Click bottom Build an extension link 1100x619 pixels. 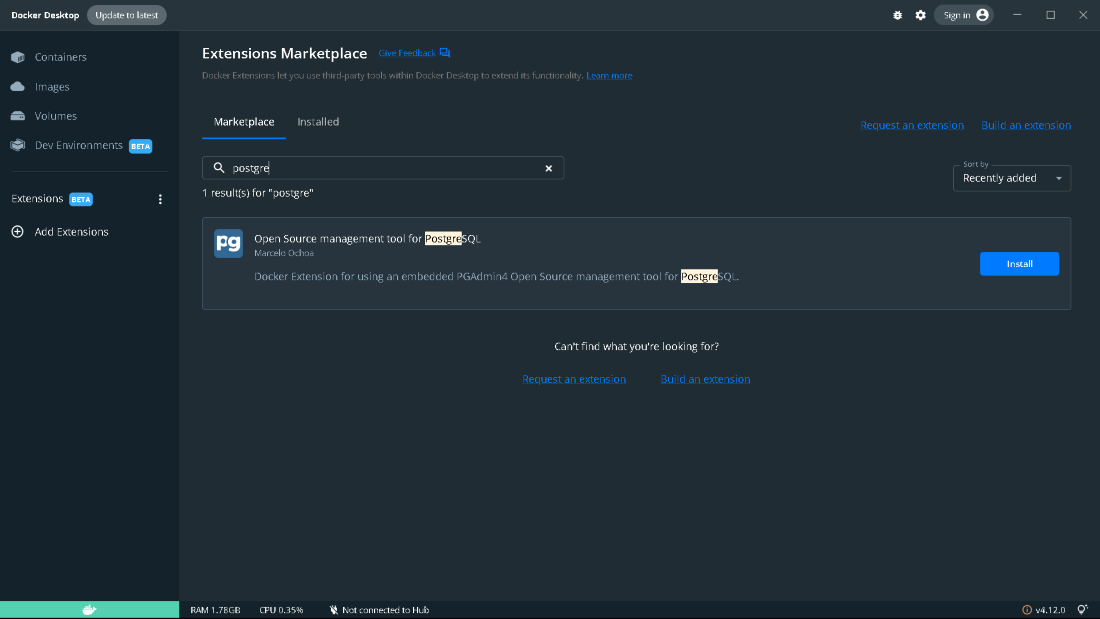(x=705, y=379)
